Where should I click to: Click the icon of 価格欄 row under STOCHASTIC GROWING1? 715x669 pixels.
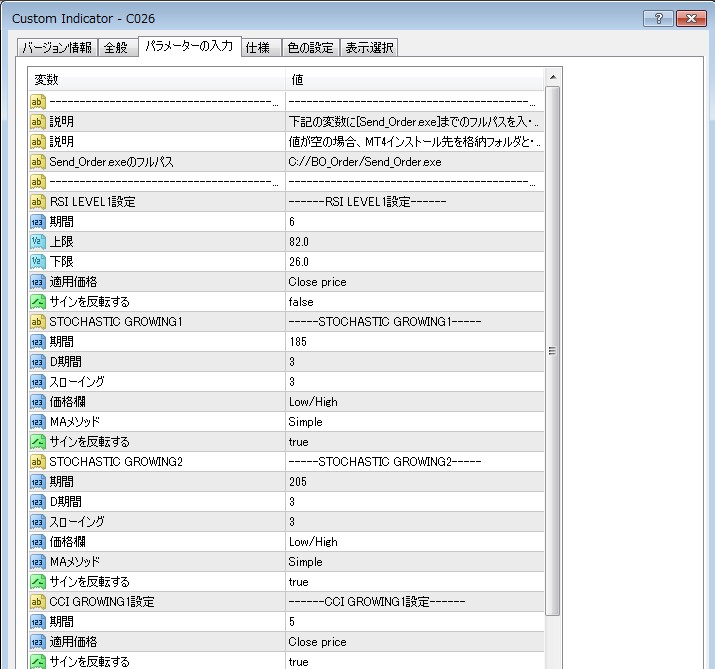pyautogui.click(x=38, y=402)
